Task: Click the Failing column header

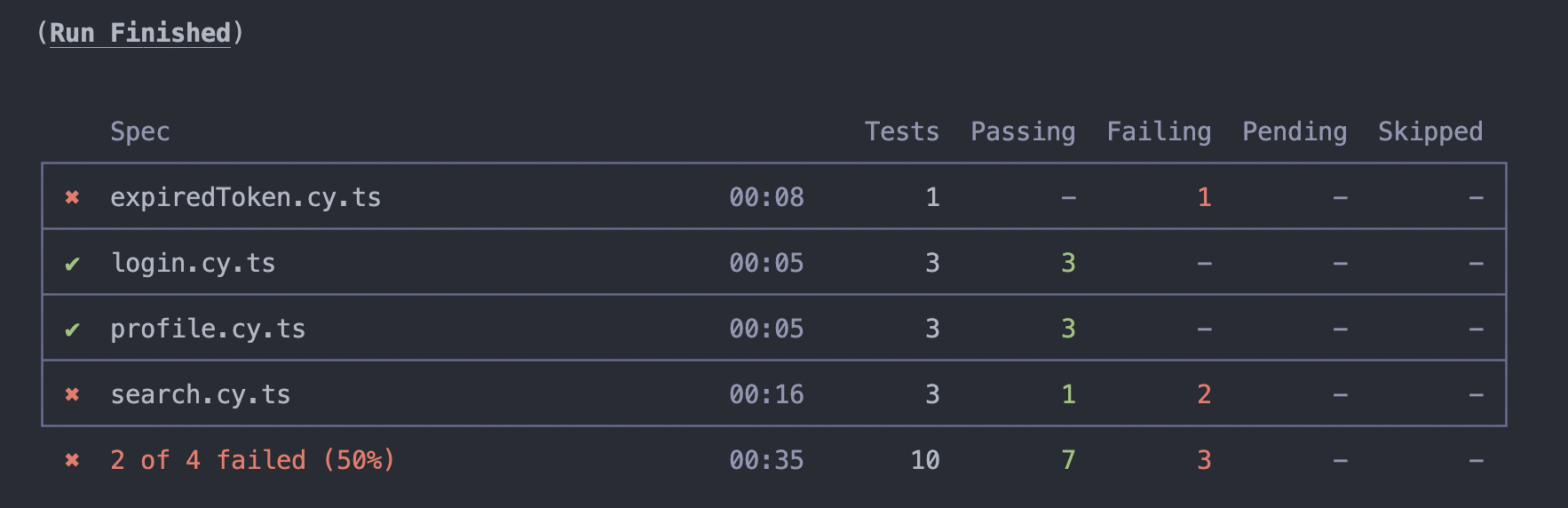Action: tap(1159, 132)
